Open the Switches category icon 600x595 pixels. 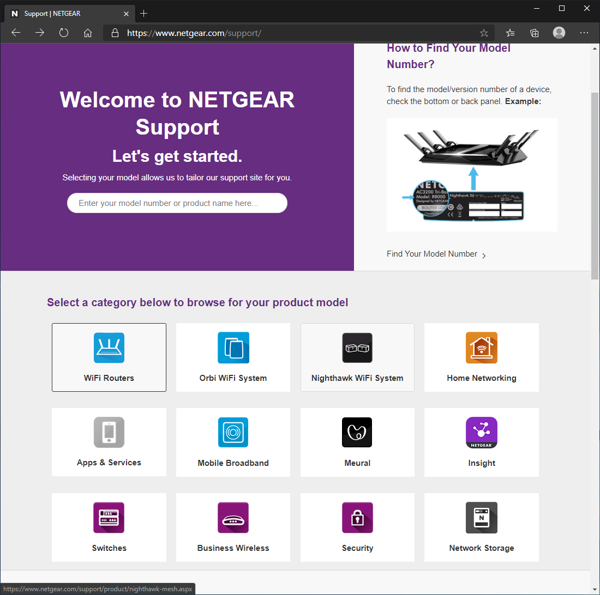point(109,517)
